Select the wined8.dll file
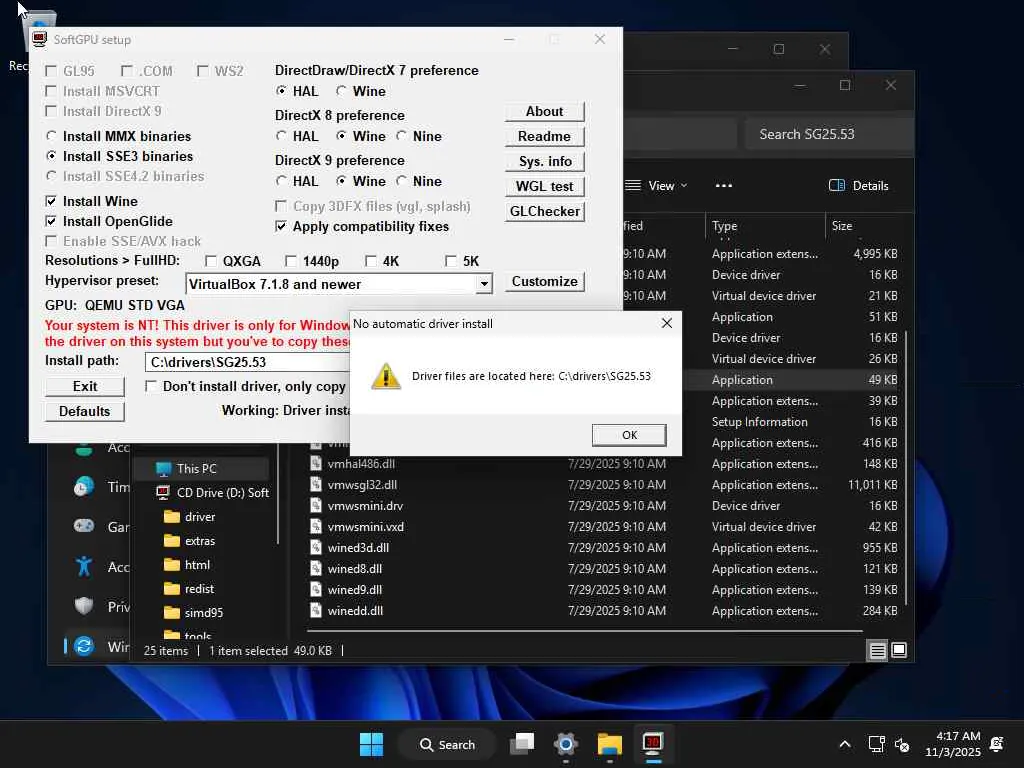The width and height of the screenshot is (1024, 768). pyautogui.click(x=355, y=568)
